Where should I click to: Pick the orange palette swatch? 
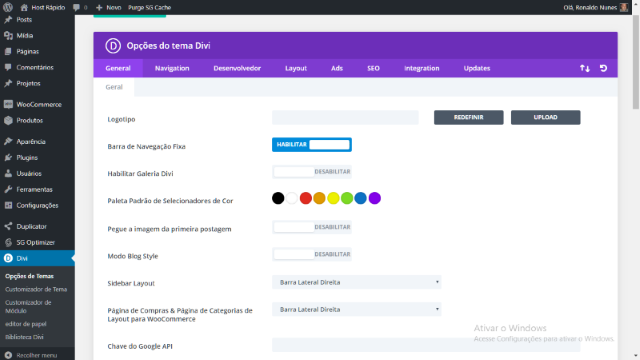coord(319,198)
